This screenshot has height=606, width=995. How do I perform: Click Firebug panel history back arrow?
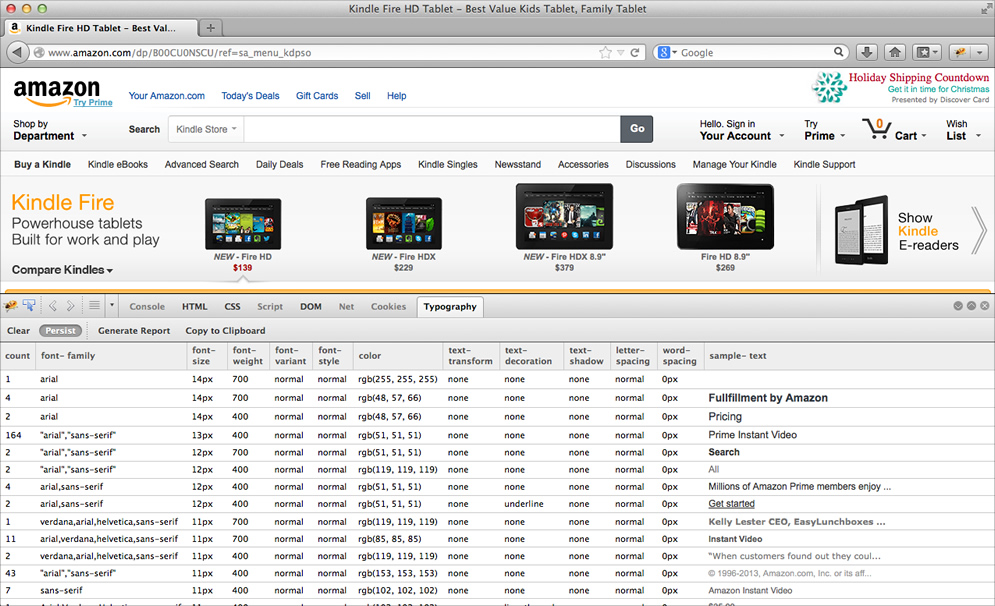[53, 306]
